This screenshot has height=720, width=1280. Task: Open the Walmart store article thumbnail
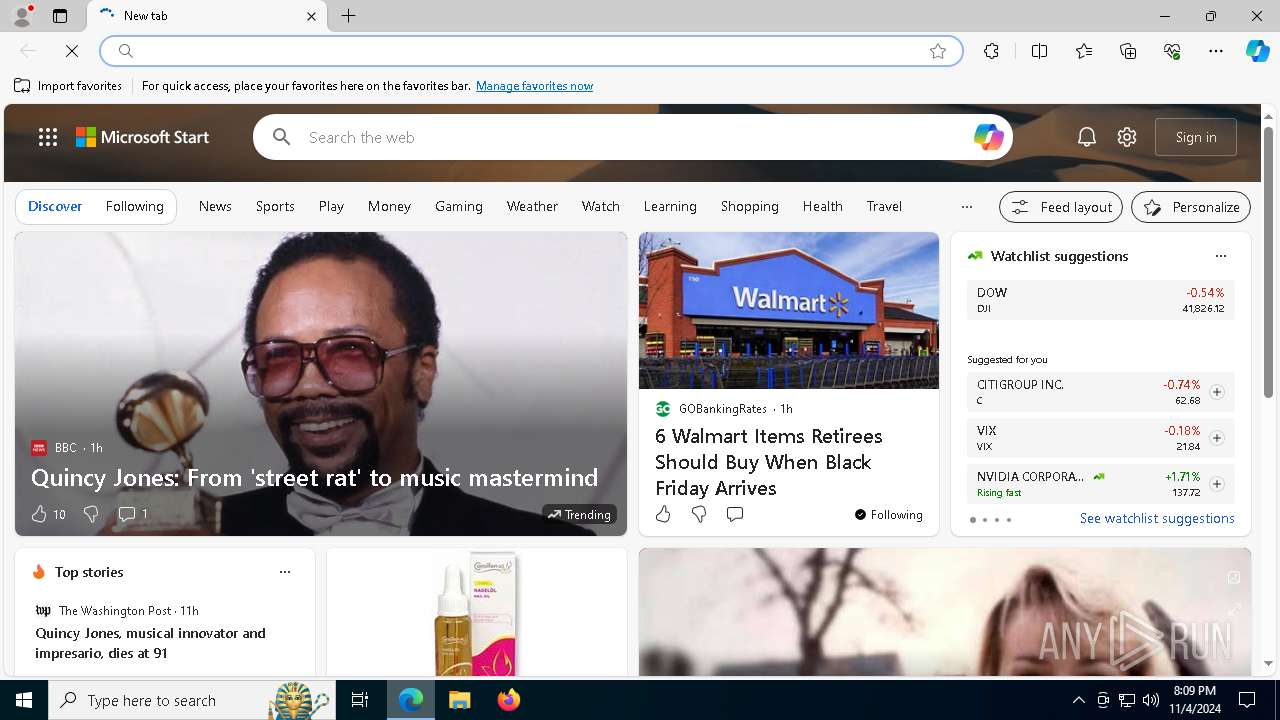click(789, 310)
